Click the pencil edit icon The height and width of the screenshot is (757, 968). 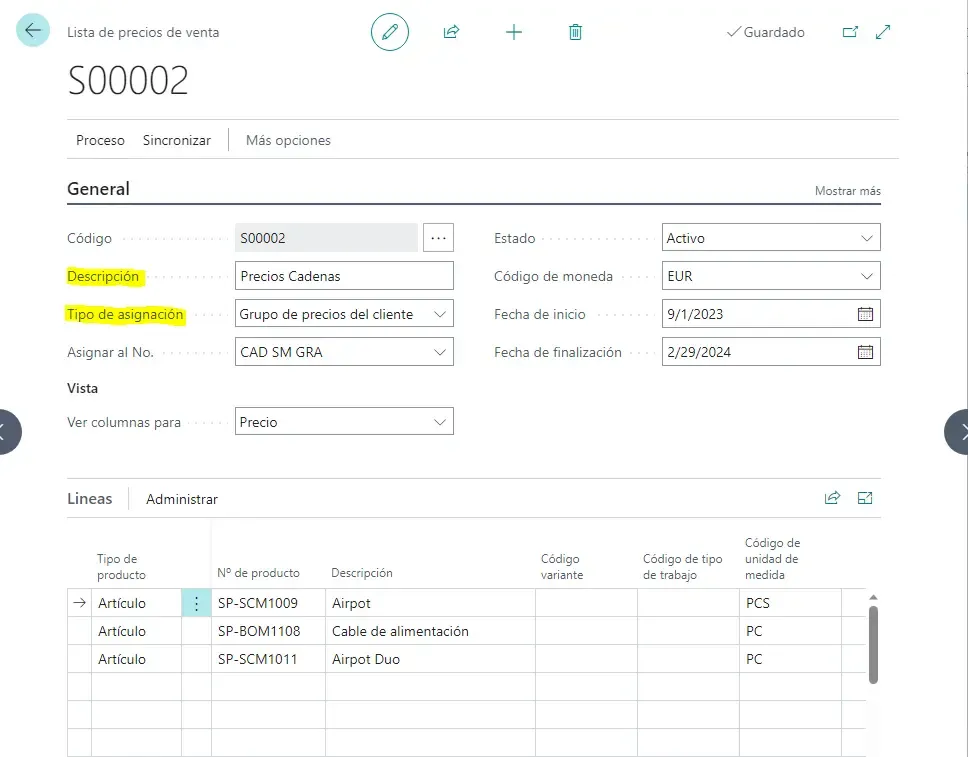tap(390, 32)
